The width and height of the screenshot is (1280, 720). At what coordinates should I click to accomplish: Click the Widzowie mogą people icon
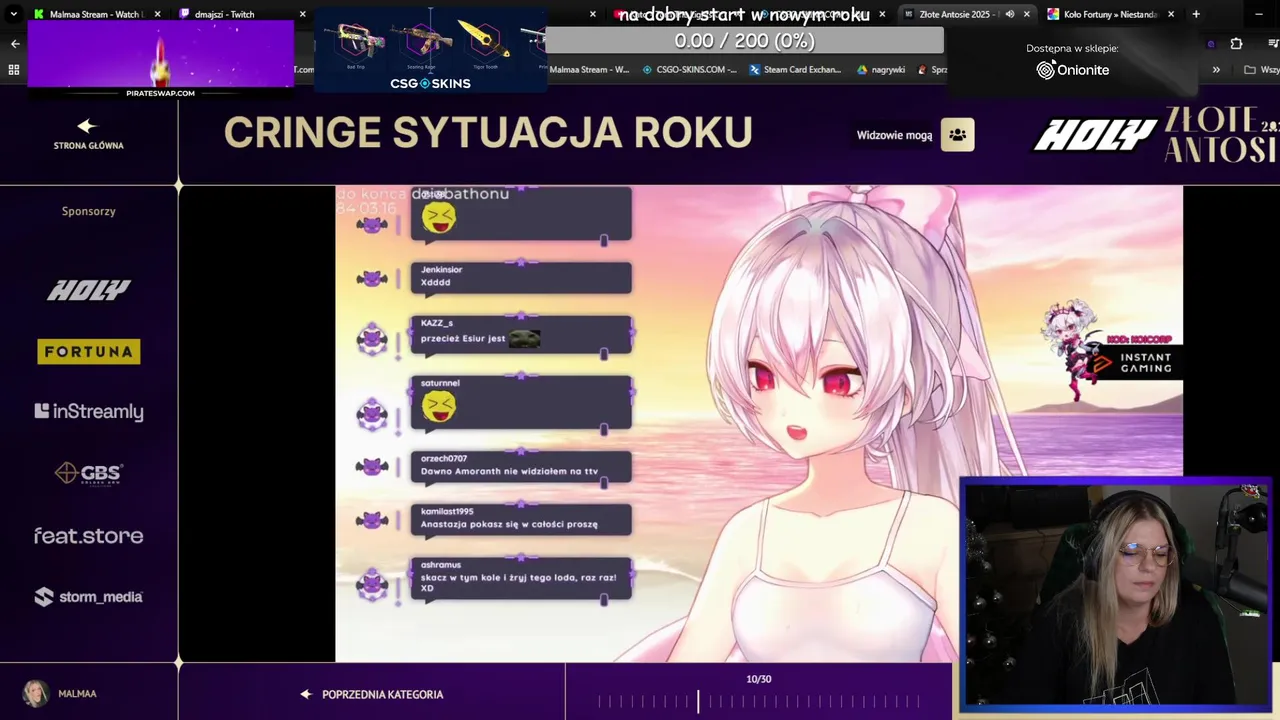click(957, 135)
